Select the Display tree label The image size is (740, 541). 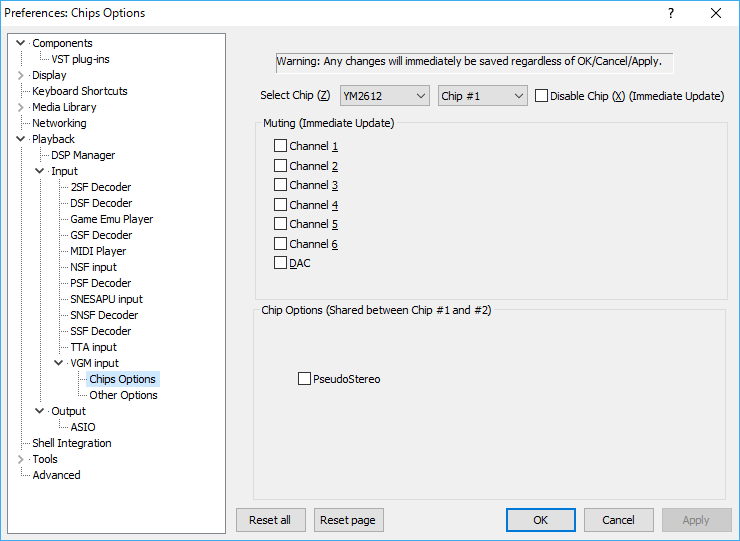pyautogui.click(x=49, y=75)
